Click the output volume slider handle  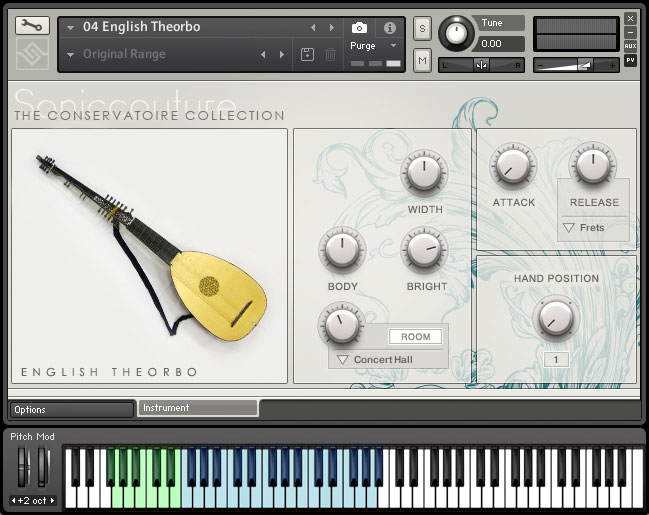584,65
